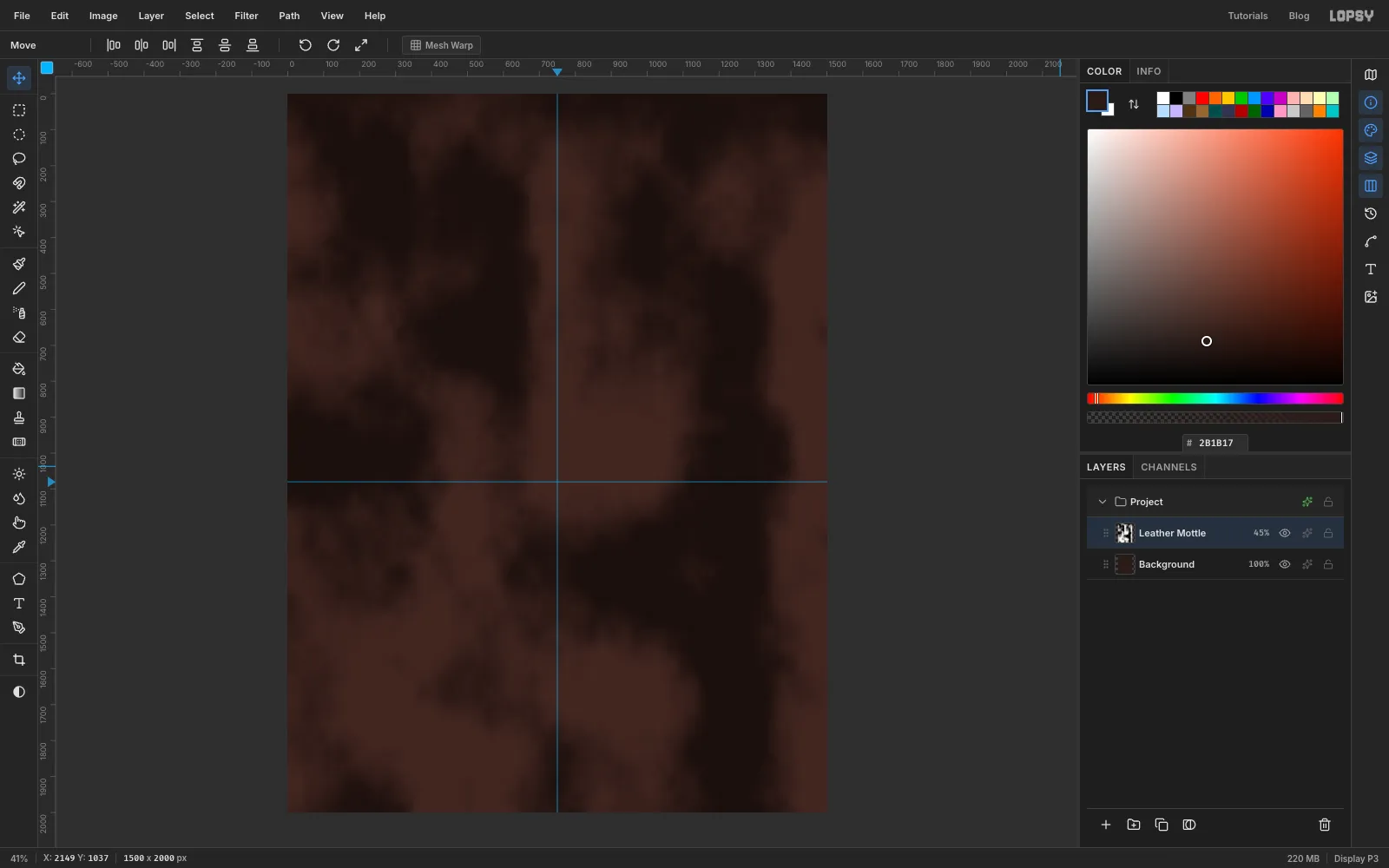The image size is (1389, 868).
Task: Collapse the Project folder
Action: pyautogui.click(x=1103, y=502)
